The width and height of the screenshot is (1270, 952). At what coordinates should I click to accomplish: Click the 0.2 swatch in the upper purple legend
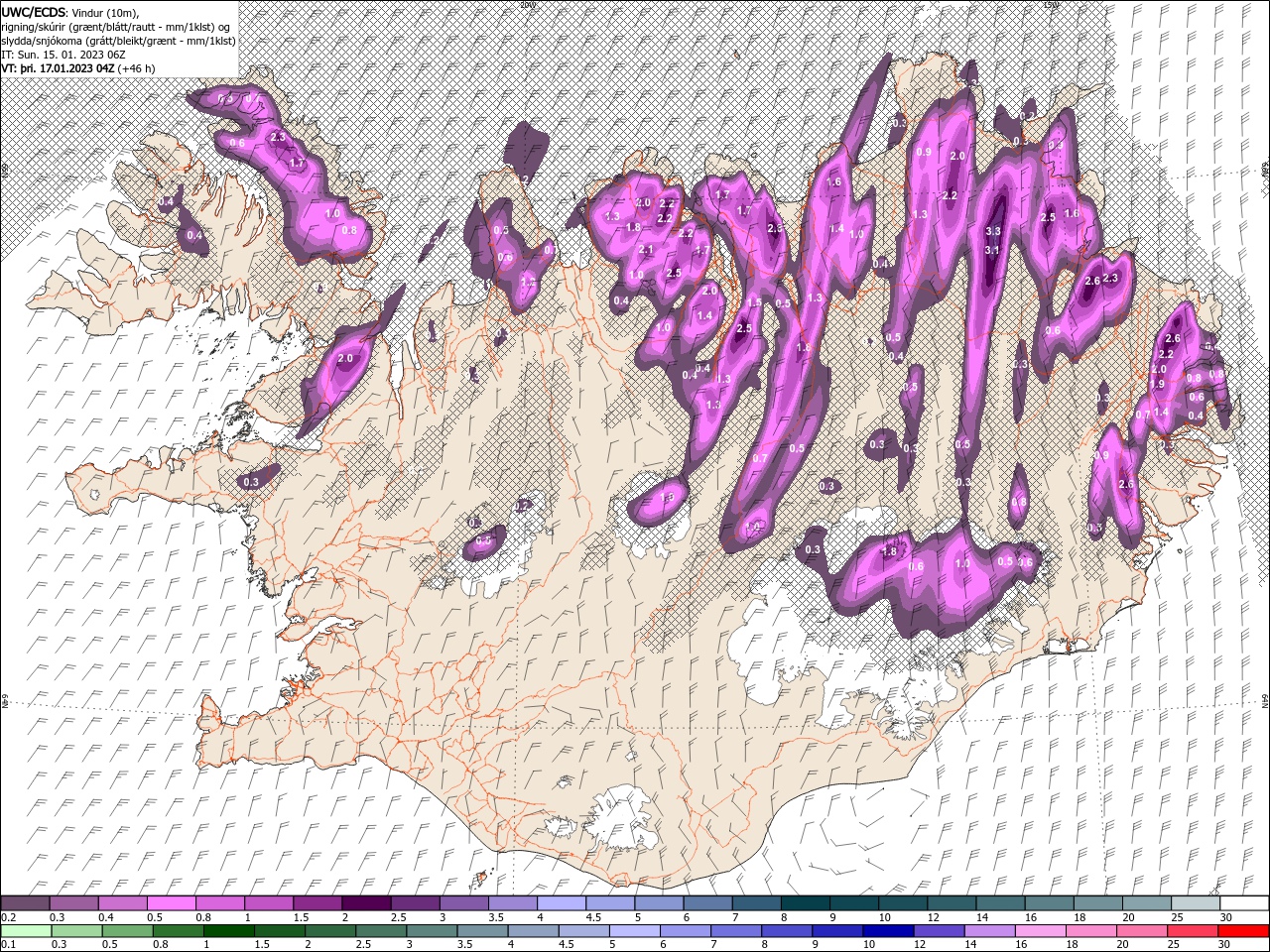(25, 903)
